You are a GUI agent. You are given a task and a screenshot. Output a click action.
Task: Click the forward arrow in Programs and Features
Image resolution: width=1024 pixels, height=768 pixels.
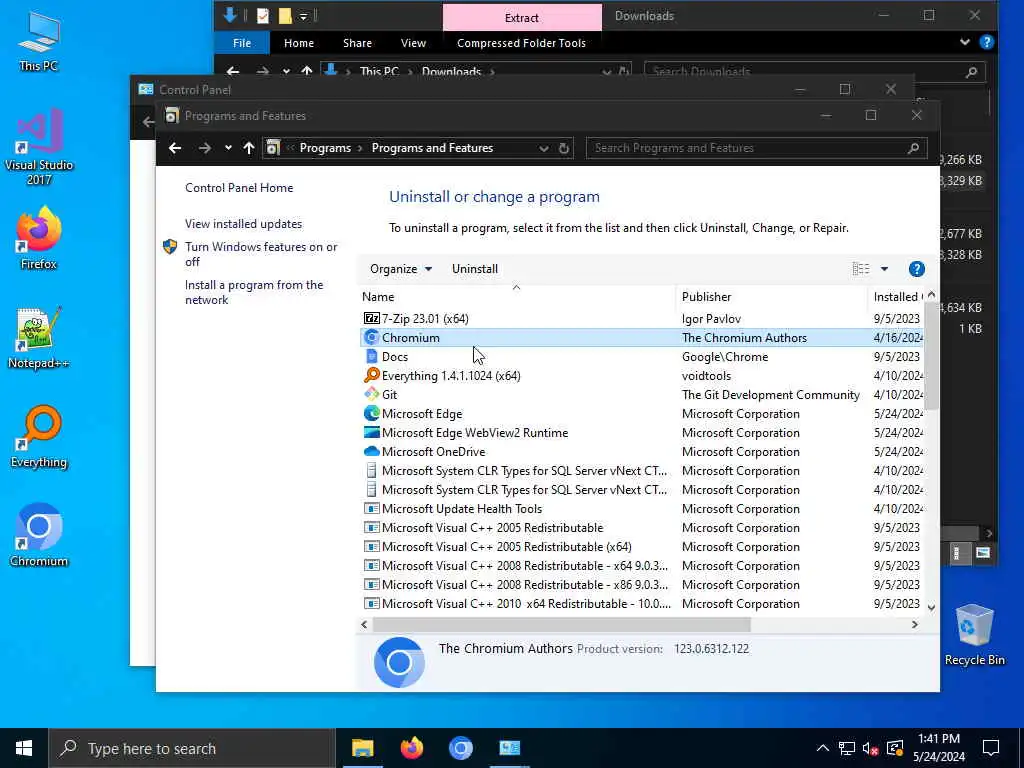click(x=204, y=148)
